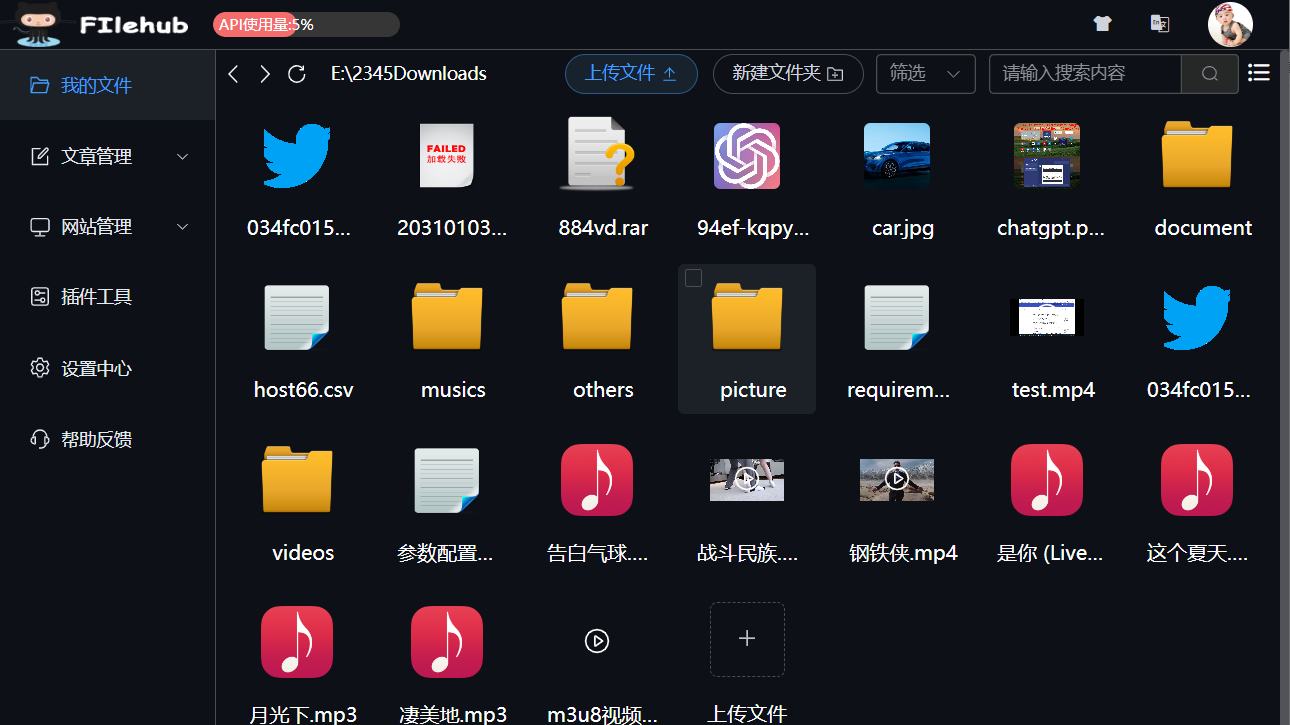Click the API usage progress bar
This screenshot has width=1290, height=725.
[x=305, y=24]
